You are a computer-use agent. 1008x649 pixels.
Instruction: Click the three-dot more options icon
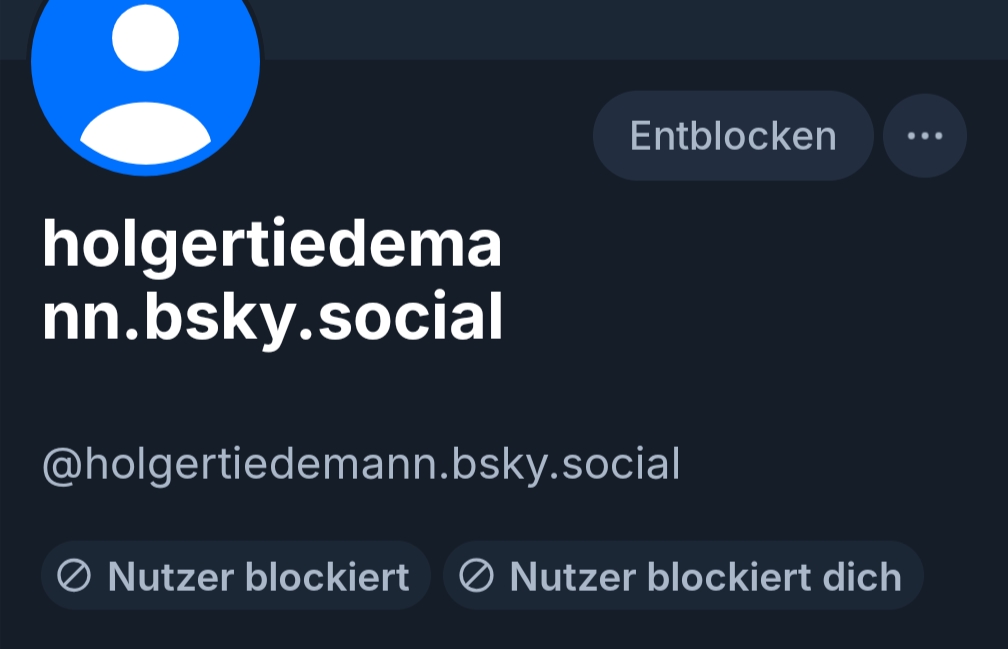[x=924, y=136]
